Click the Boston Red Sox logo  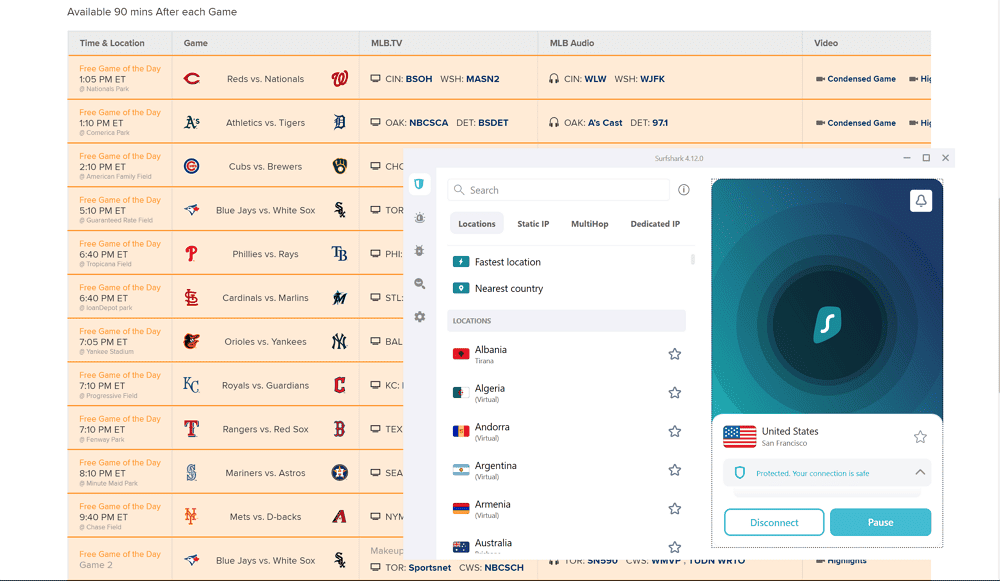(339, 429)
